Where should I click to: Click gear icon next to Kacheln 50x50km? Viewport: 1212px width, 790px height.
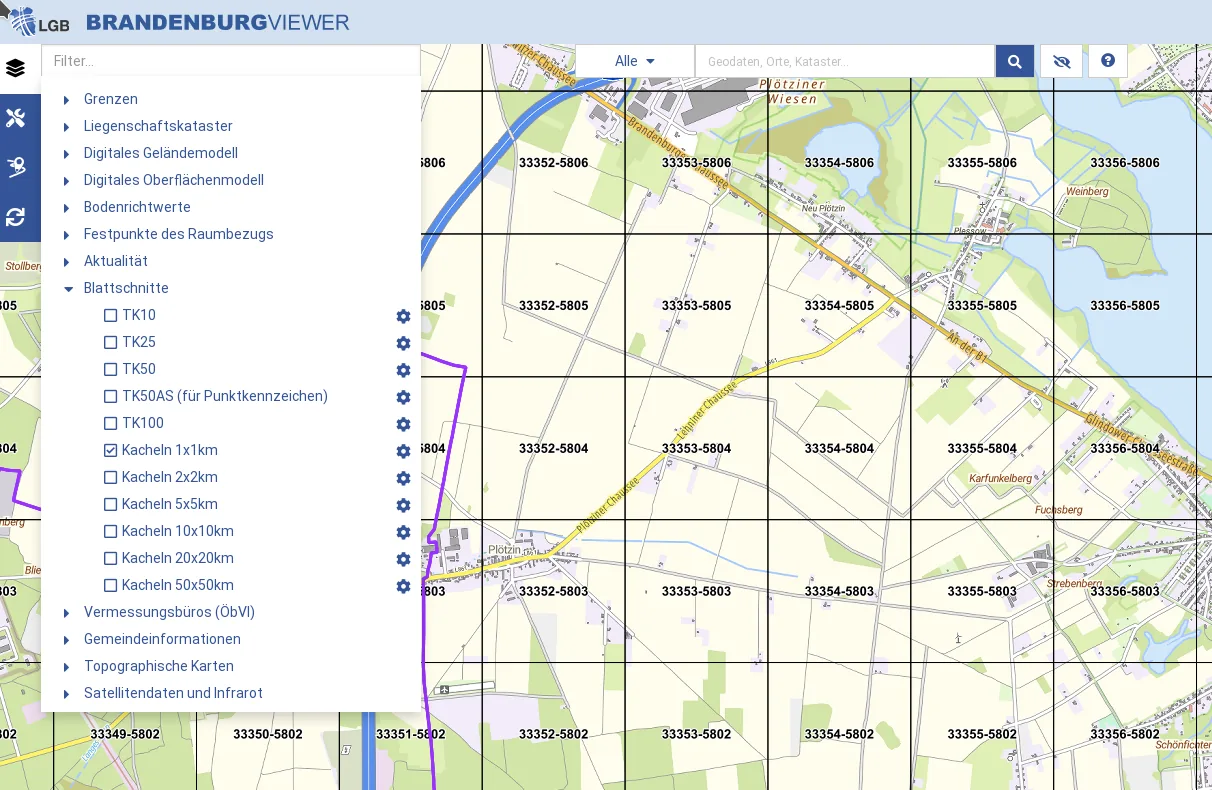(403, 586)
